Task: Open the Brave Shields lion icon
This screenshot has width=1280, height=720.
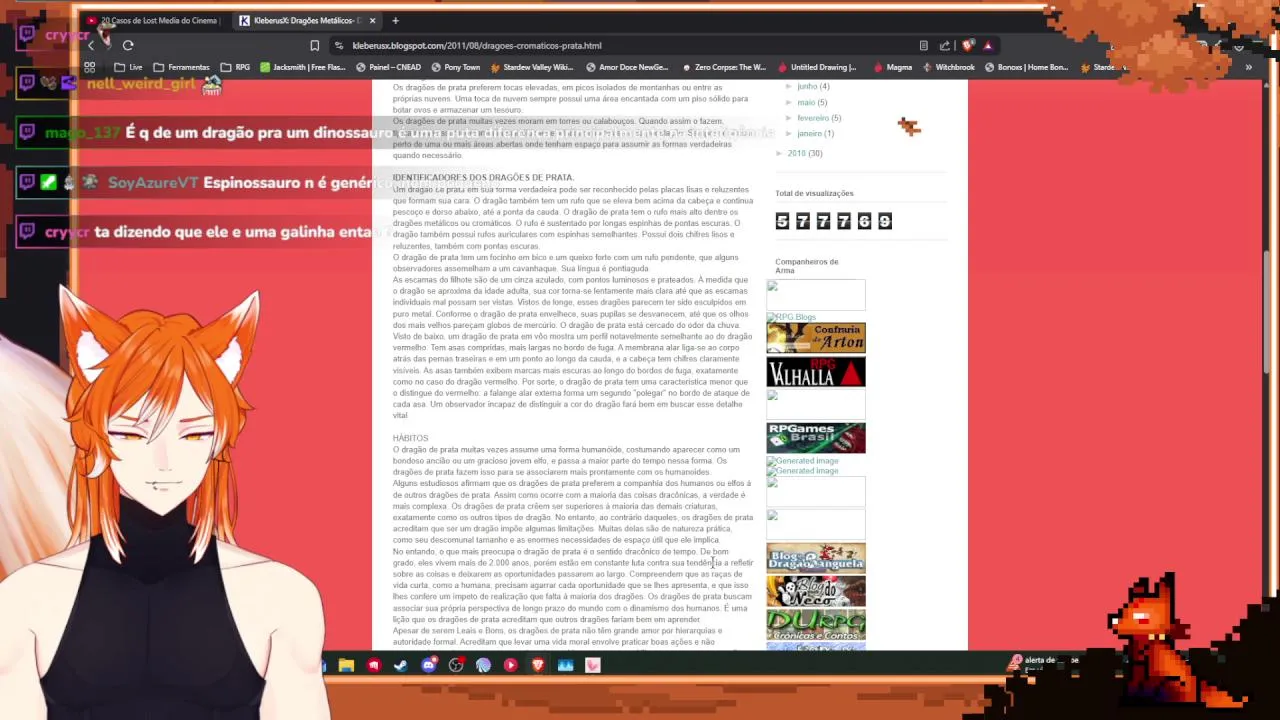Action: pos(967,45)
